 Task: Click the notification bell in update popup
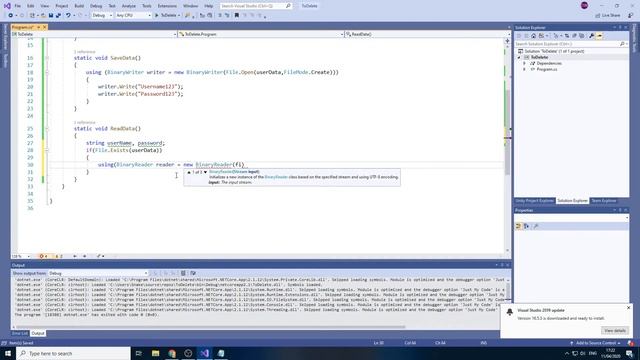click(x=509, y=312)
